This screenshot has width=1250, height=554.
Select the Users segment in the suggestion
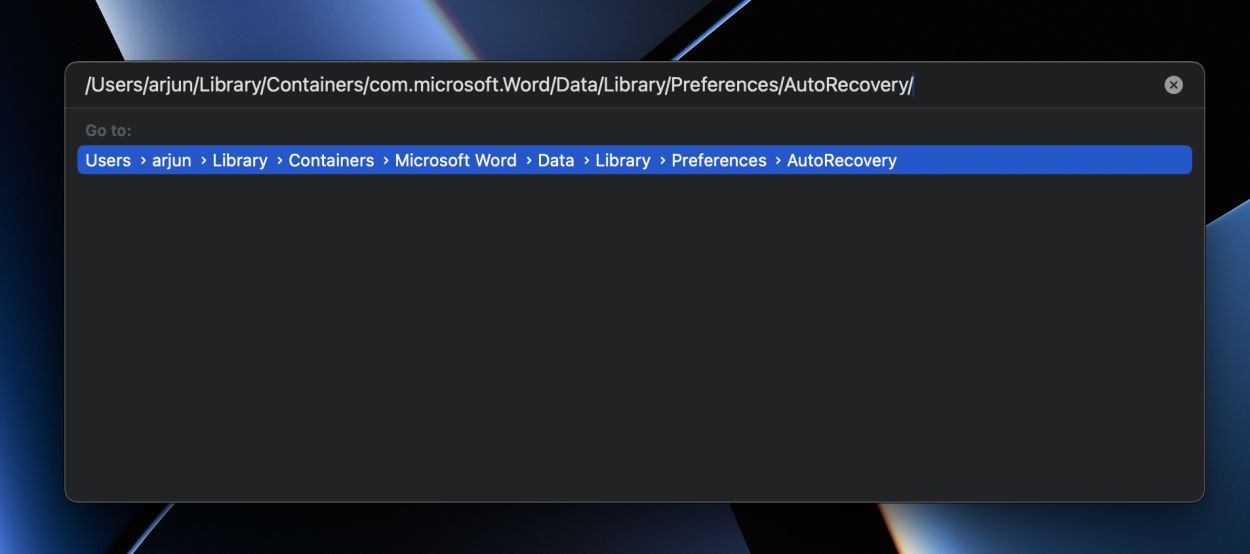pos(108,160)
